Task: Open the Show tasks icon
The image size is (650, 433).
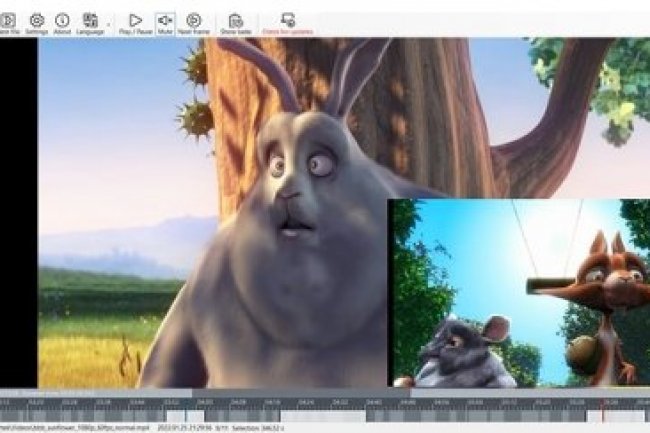Action: pyautogui.click(x=235, y=22)
